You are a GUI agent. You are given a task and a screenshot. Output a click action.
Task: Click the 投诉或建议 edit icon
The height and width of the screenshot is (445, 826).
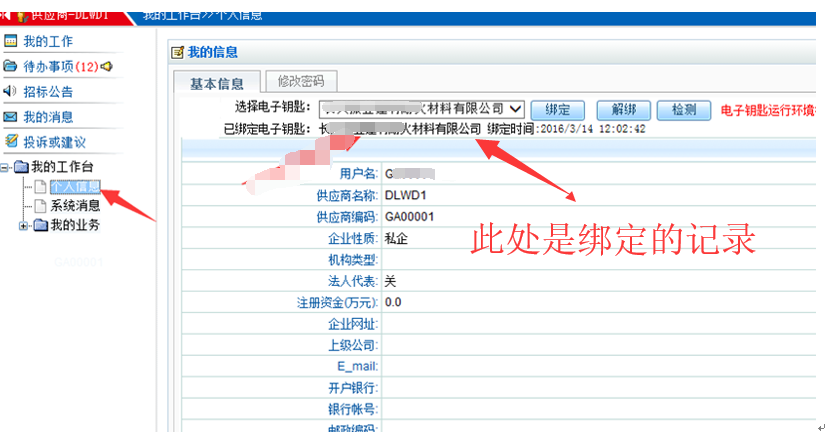pyautogui.click(x=11, y=142)
